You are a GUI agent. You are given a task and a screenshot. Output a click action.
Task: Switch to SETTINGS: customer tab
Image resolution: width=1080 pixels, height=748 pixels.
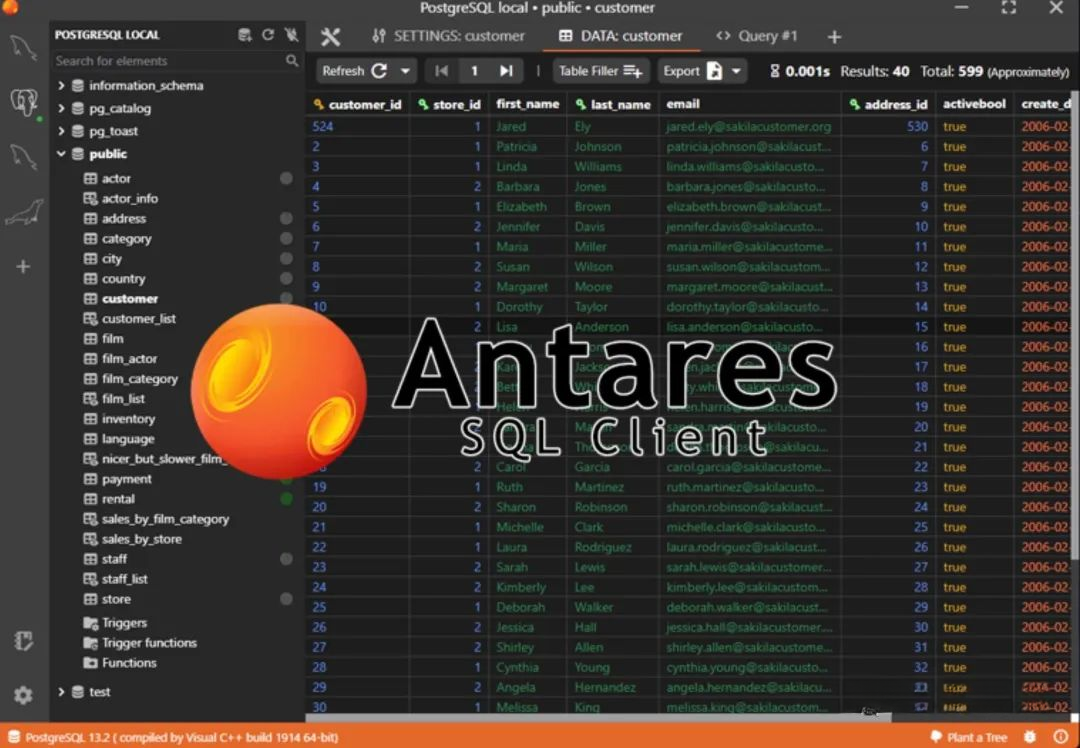[448, 36]
